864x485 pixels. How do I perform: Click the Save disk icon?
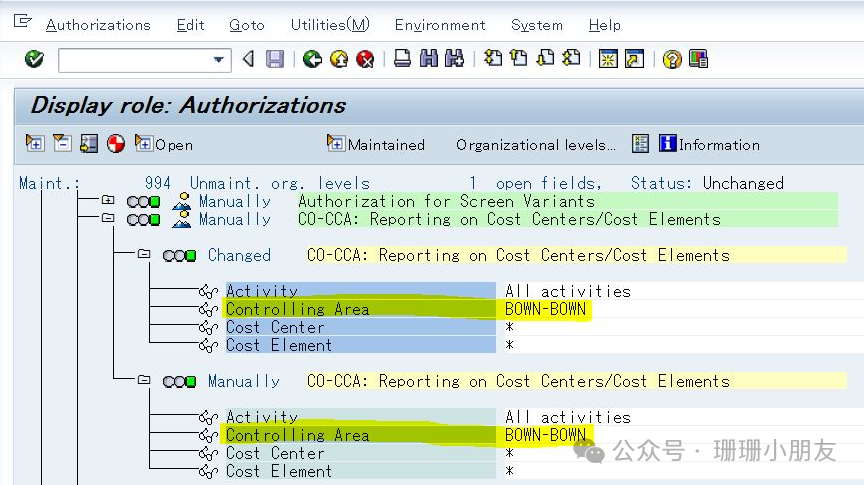click(275, 60)
